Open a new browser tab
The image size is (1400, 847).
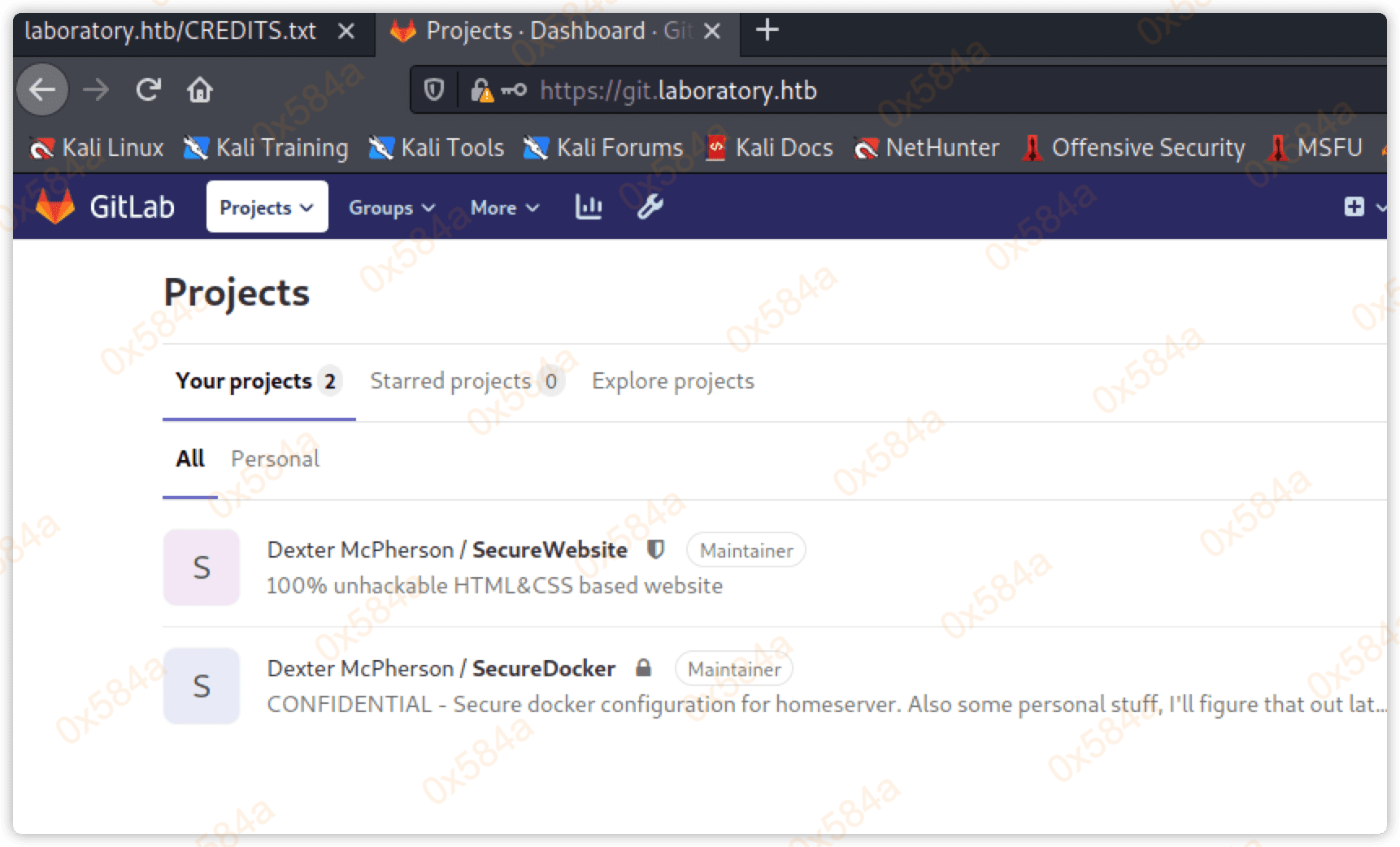click(x=767, y=31)
